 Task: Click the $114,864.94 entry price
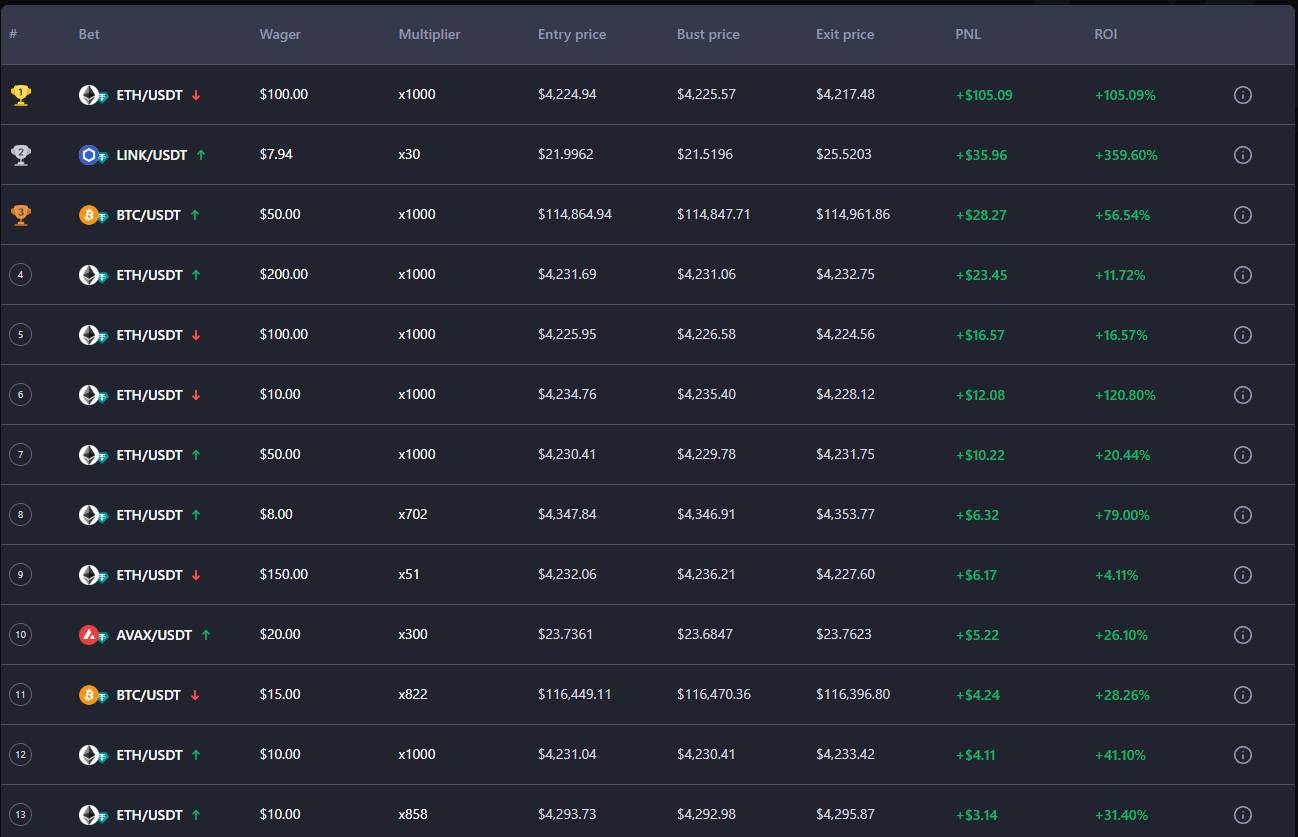click(575, 214)
